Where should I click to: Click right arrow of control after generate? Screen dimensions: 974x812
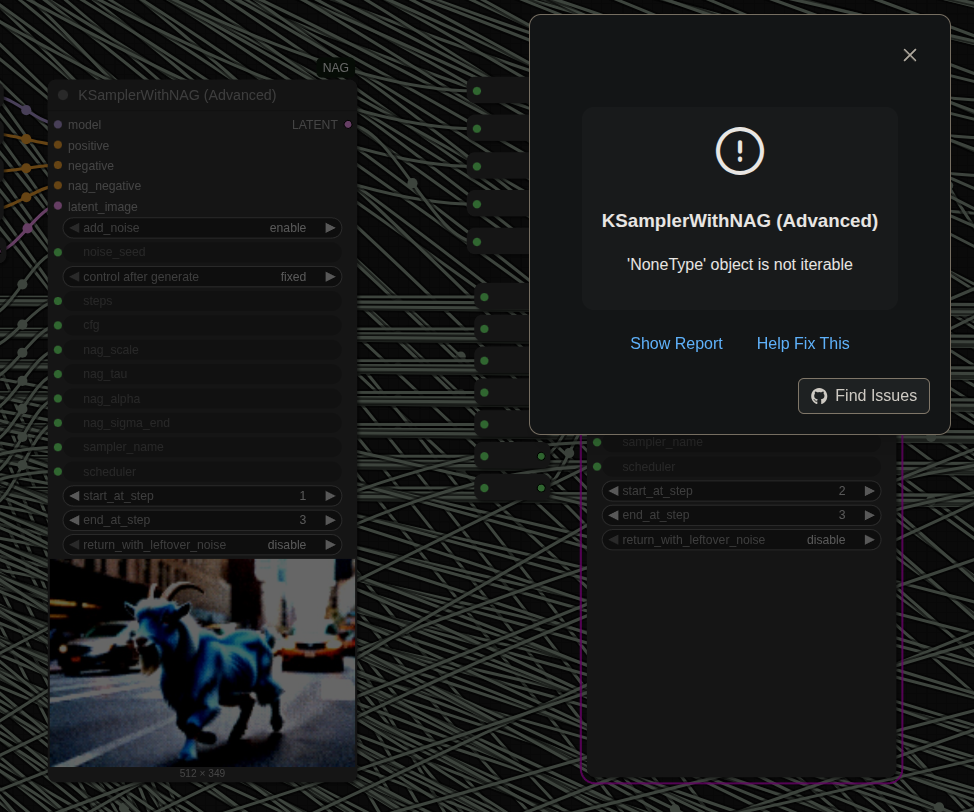click(x=330, y=277)
